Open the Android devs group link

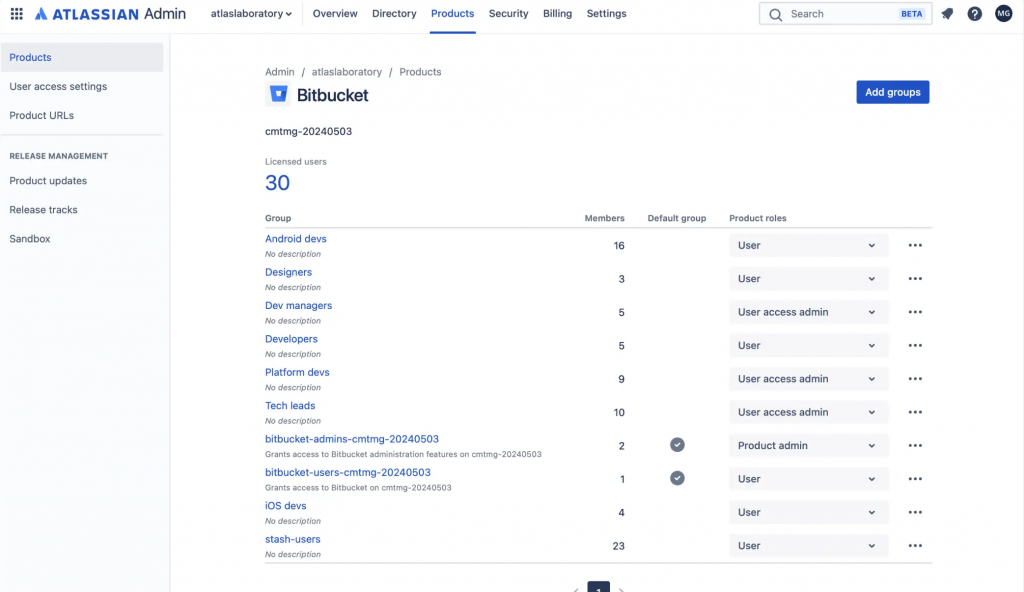tap(295, 239)
